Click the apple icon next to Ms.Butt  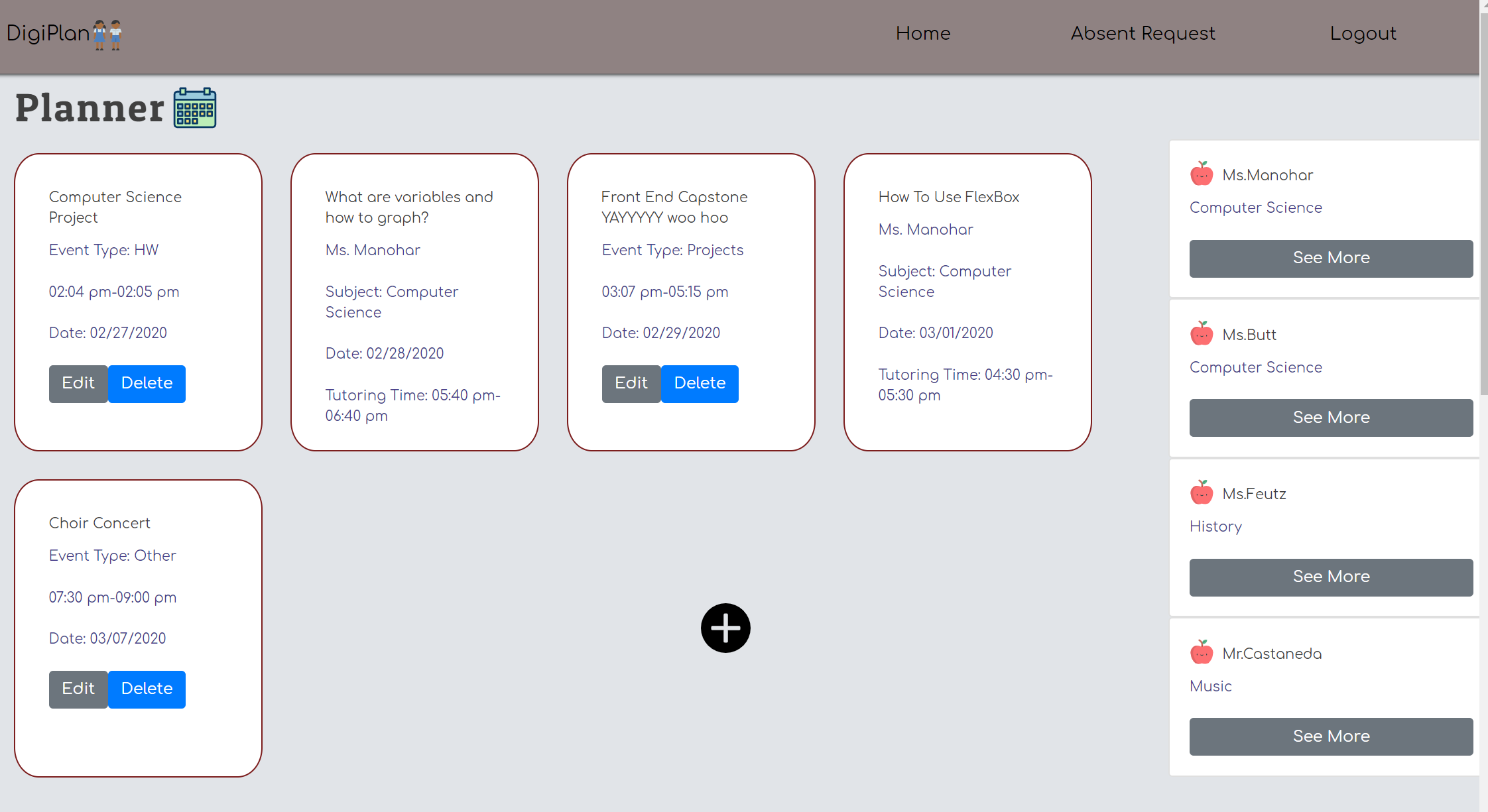[x=1202, y=333]
